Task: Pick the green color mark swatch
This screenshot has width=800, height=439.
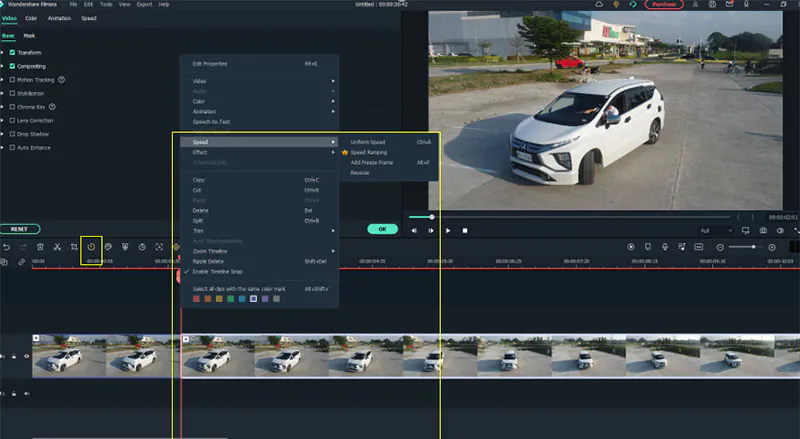Action: pyautogui.click(x=231, y=299)
